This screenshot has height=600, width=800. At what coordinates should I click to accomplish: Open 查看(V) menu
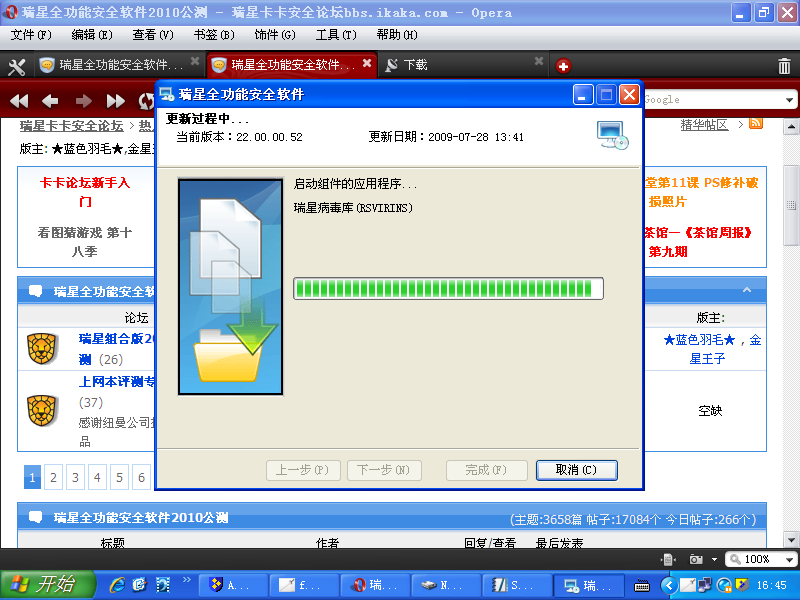pyautogui.click(x=153, y=35)
